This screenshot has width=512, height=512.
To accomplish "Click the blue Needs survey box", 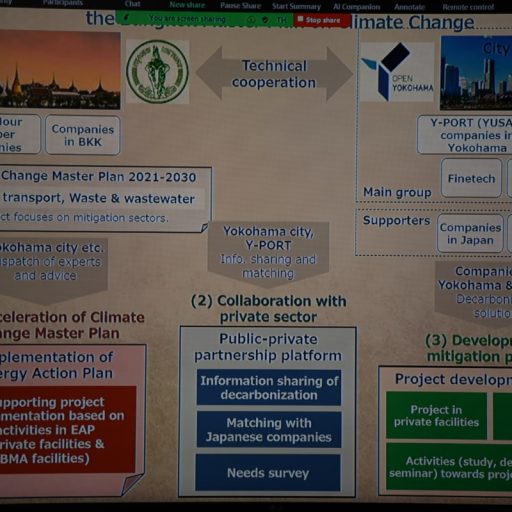I will [x=268, y=473].
